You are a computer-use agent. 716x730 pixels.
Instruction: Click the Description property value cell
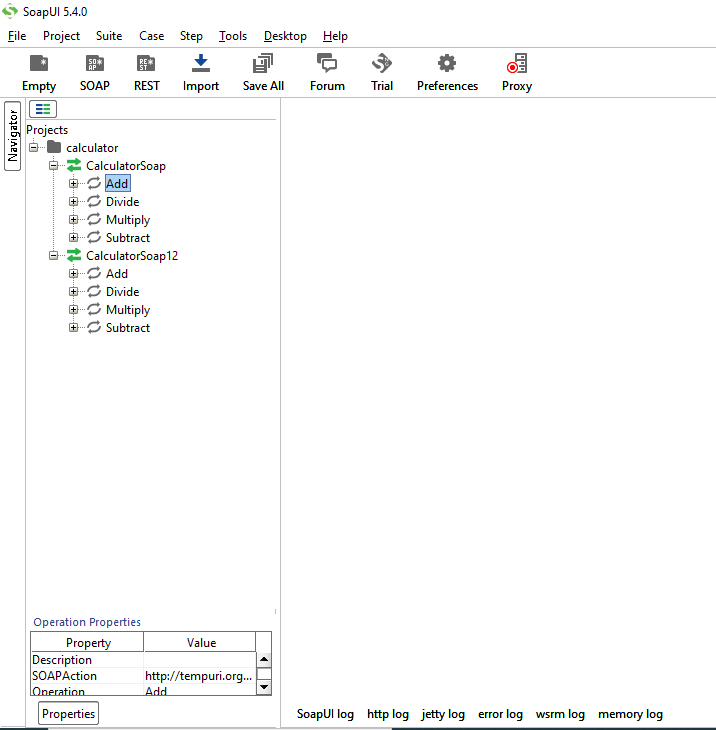point(200,659)
